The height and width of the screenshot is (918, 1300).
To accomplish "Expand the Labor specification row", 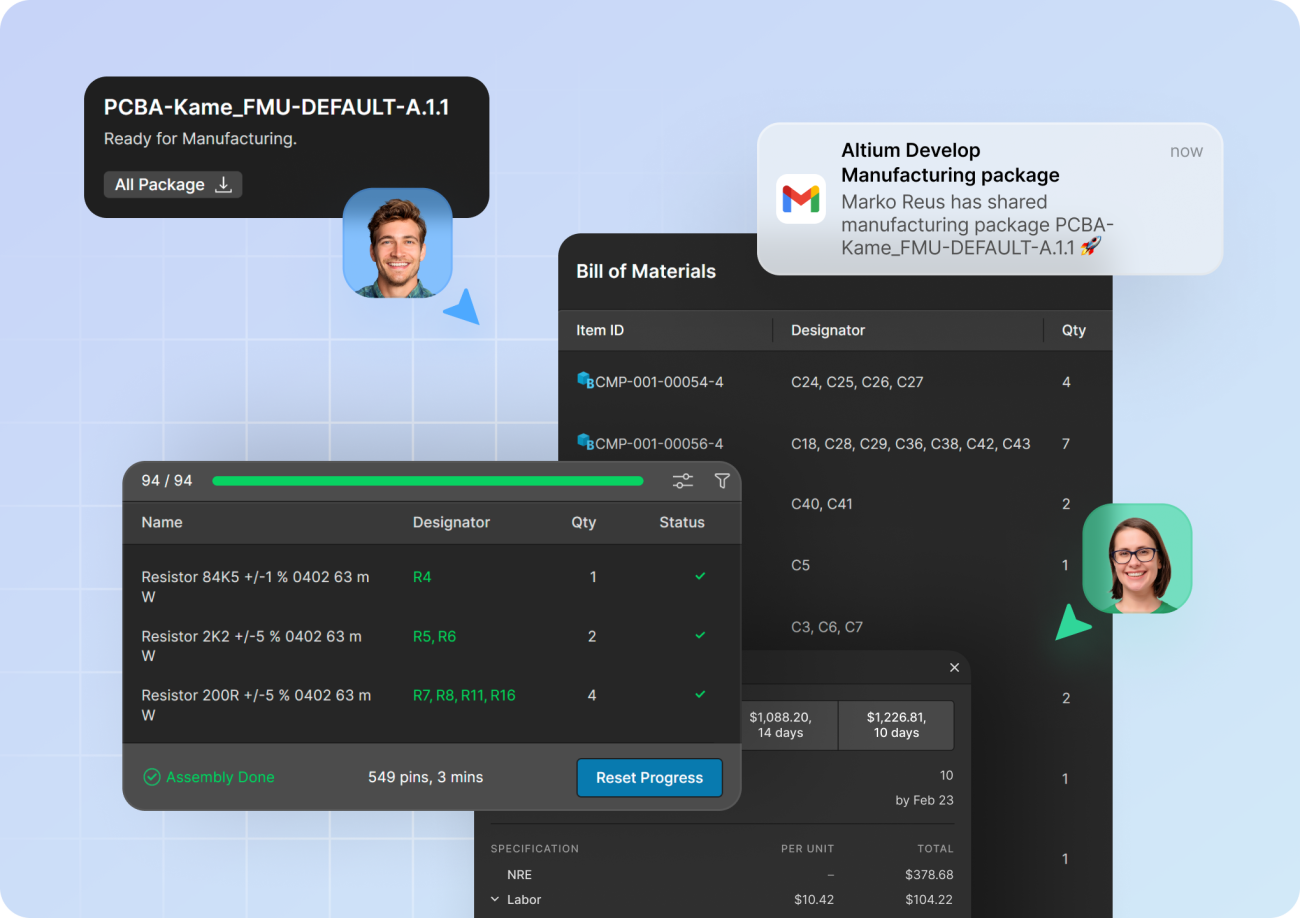I will point(495,900).
